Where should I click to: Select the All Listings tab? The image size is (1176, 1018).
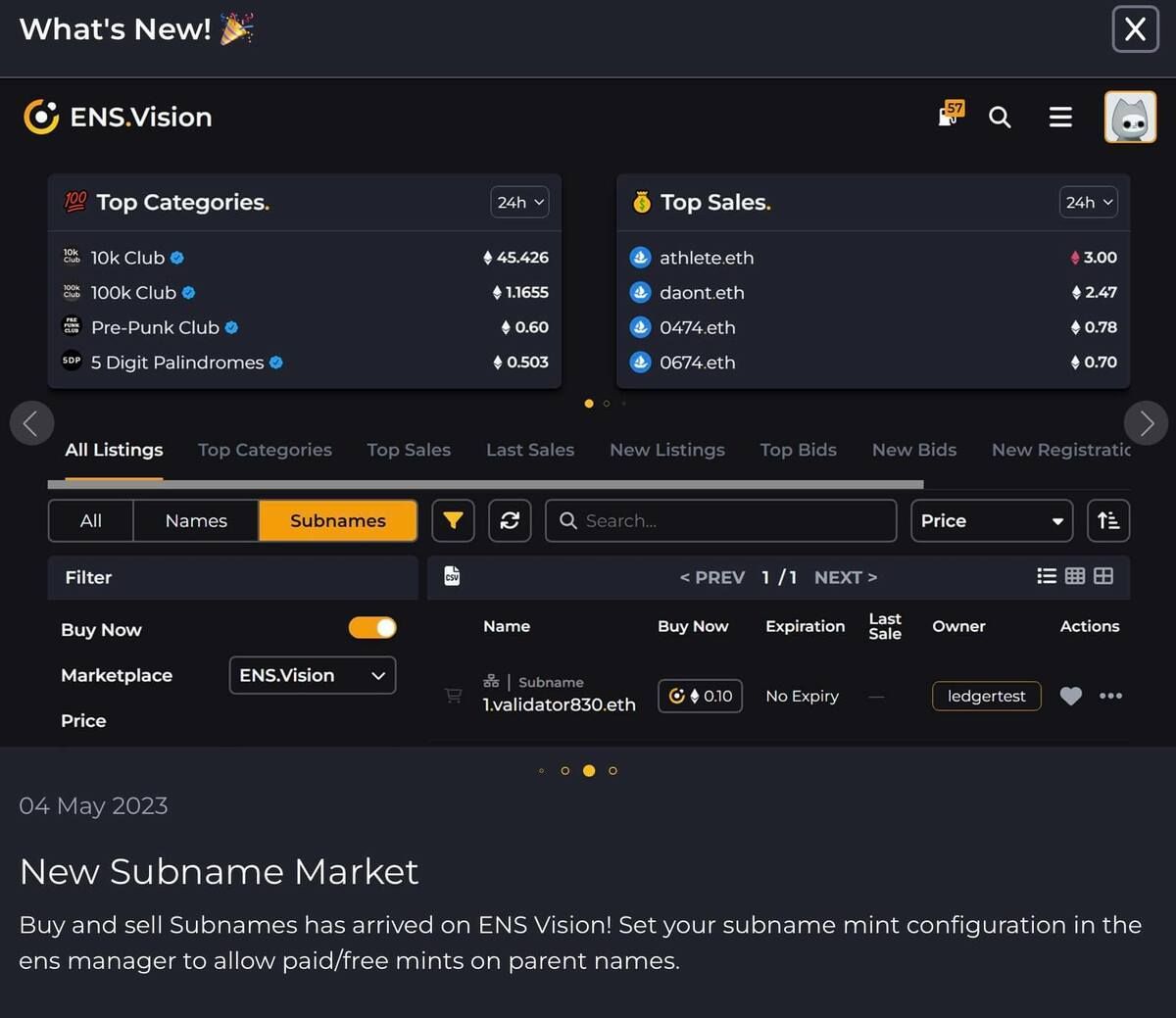pyautogui.click(x=114, y=450)
